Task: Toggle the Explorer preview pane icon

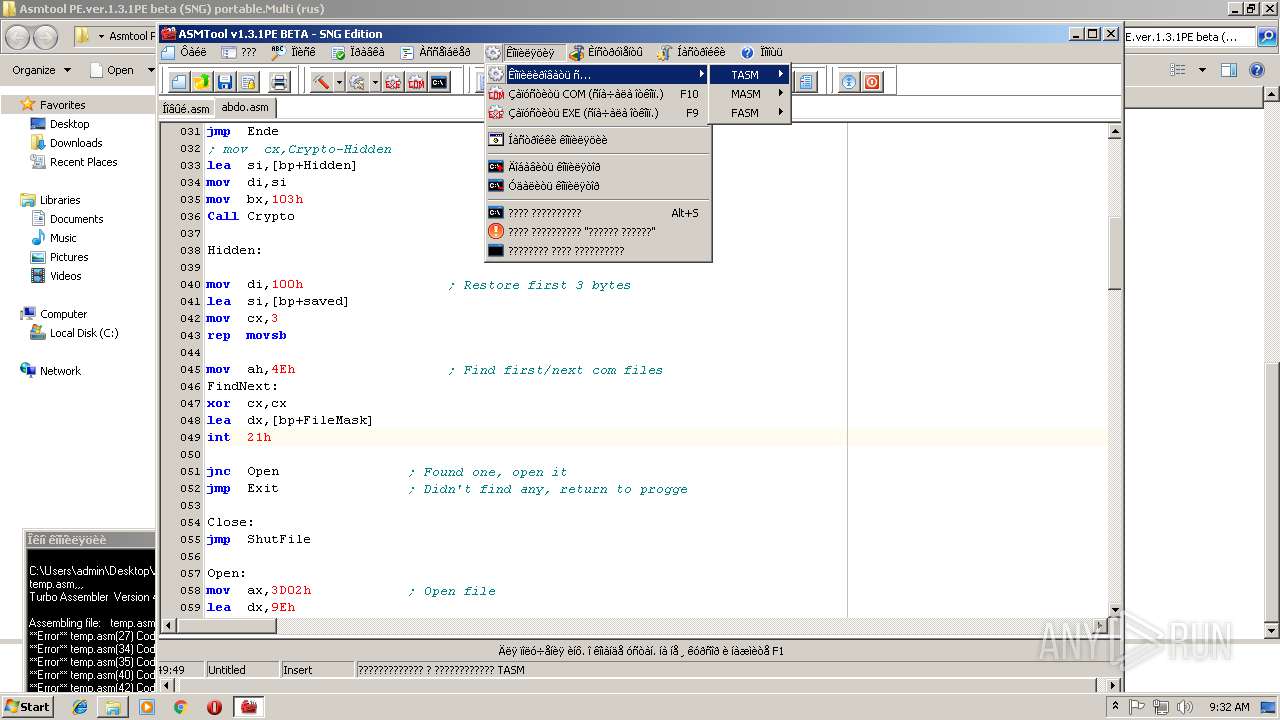Action: [x=1229, y=70]
